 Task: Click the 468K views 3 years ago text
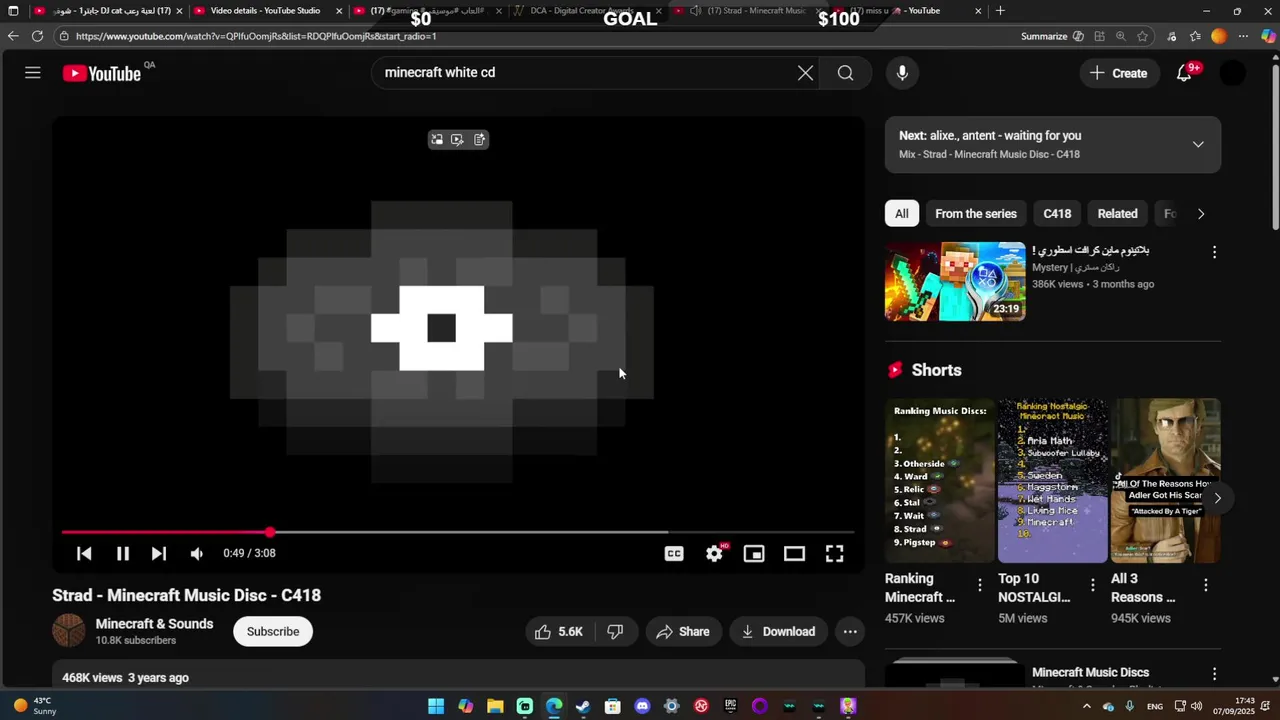(125, 678)
